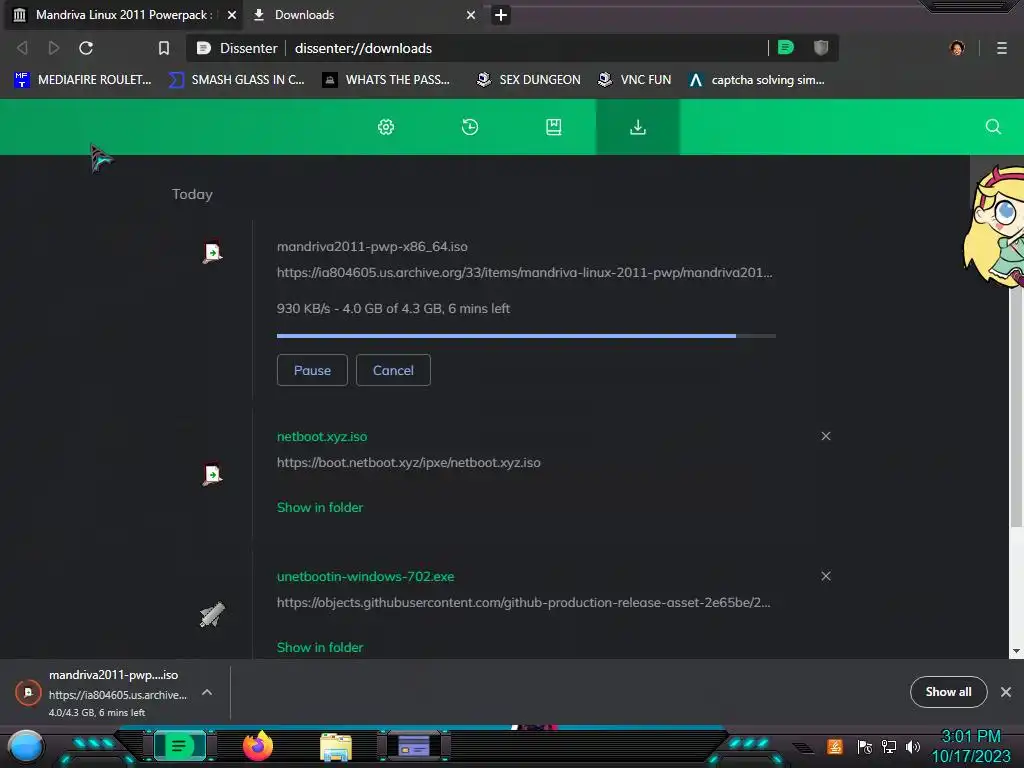This screenshot has width=1024, height=768.
Task: Go back with the browser back arrow
Action: 22,48
